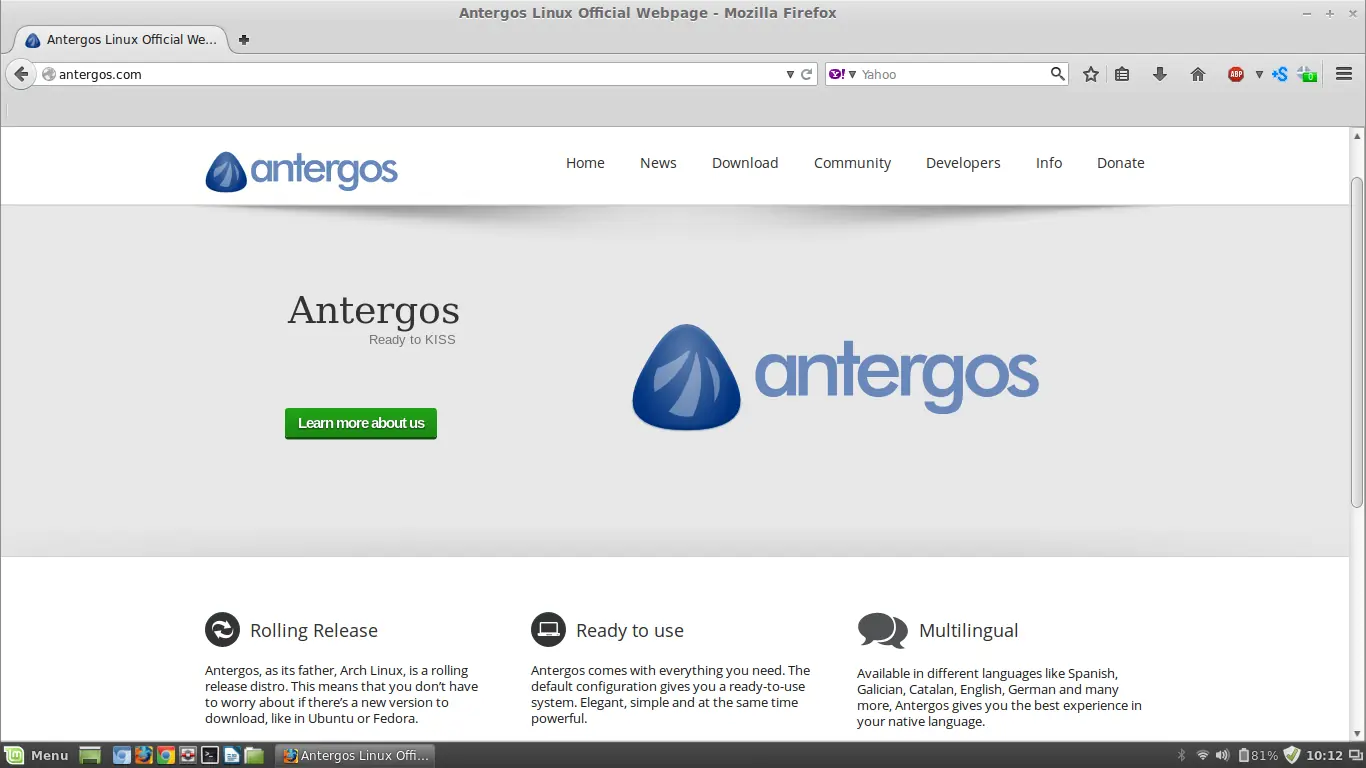
Task: Select the Antergos Linux Offi... taskbar window
Action: click(x=355, y=755)
